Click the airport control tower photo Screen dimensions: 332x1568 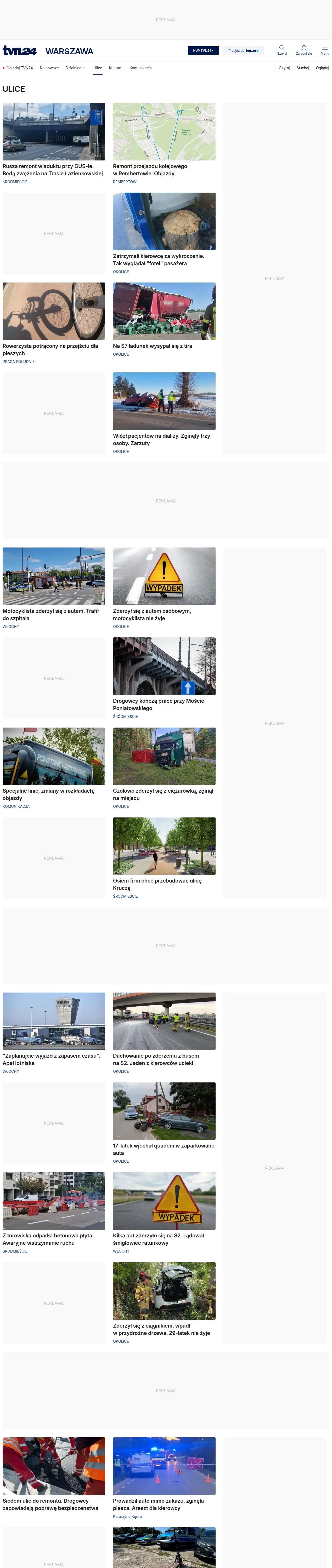click(54, 1021)
